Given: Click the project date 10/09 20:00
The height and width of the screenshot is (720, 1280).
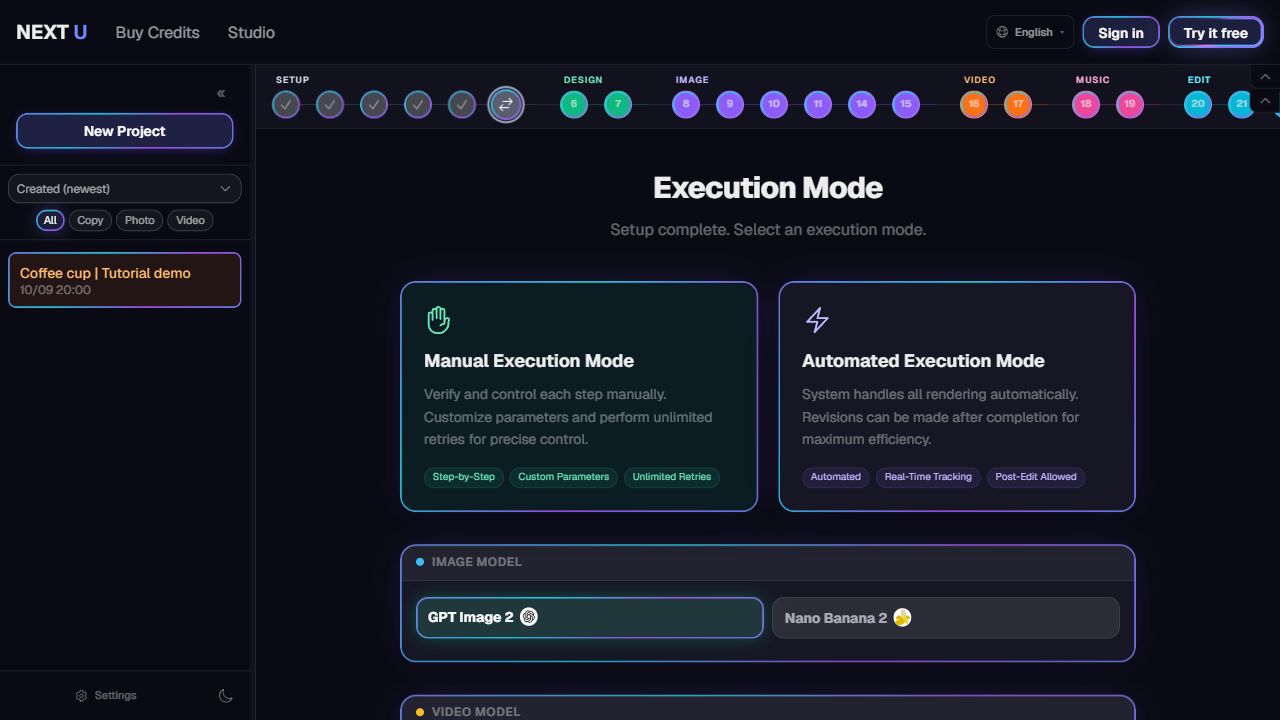Looking at the screenshot, I should tap(55, 290).
